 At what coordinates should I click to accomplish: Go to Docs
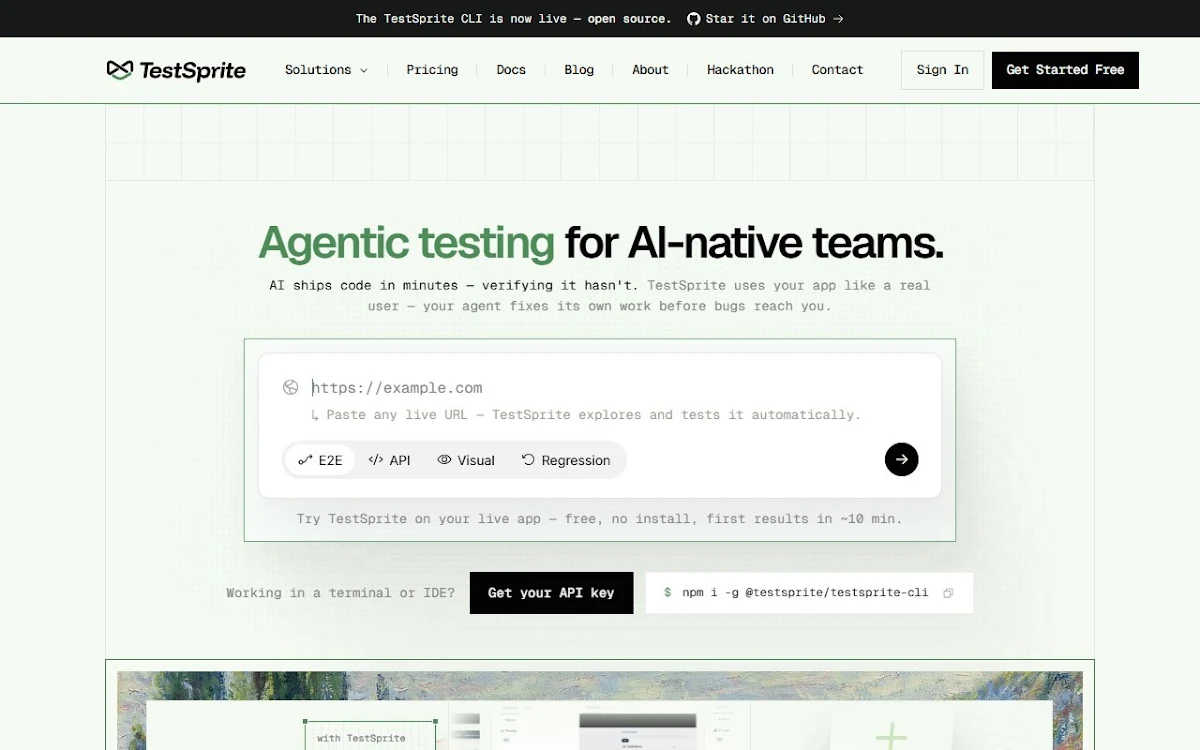point(511,70)
